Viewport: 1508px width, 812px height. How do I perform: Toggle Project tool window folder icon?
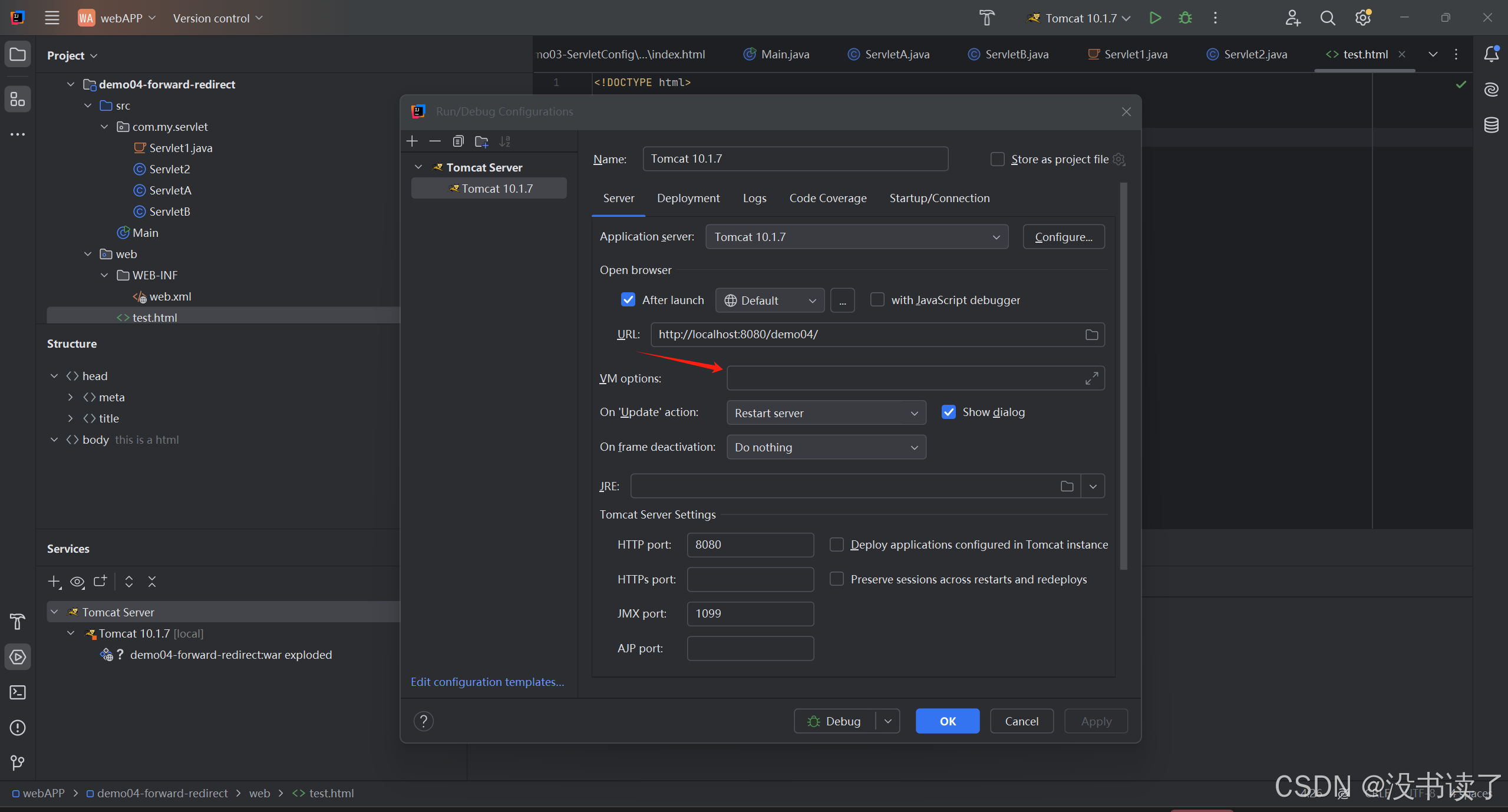point(18,54)
